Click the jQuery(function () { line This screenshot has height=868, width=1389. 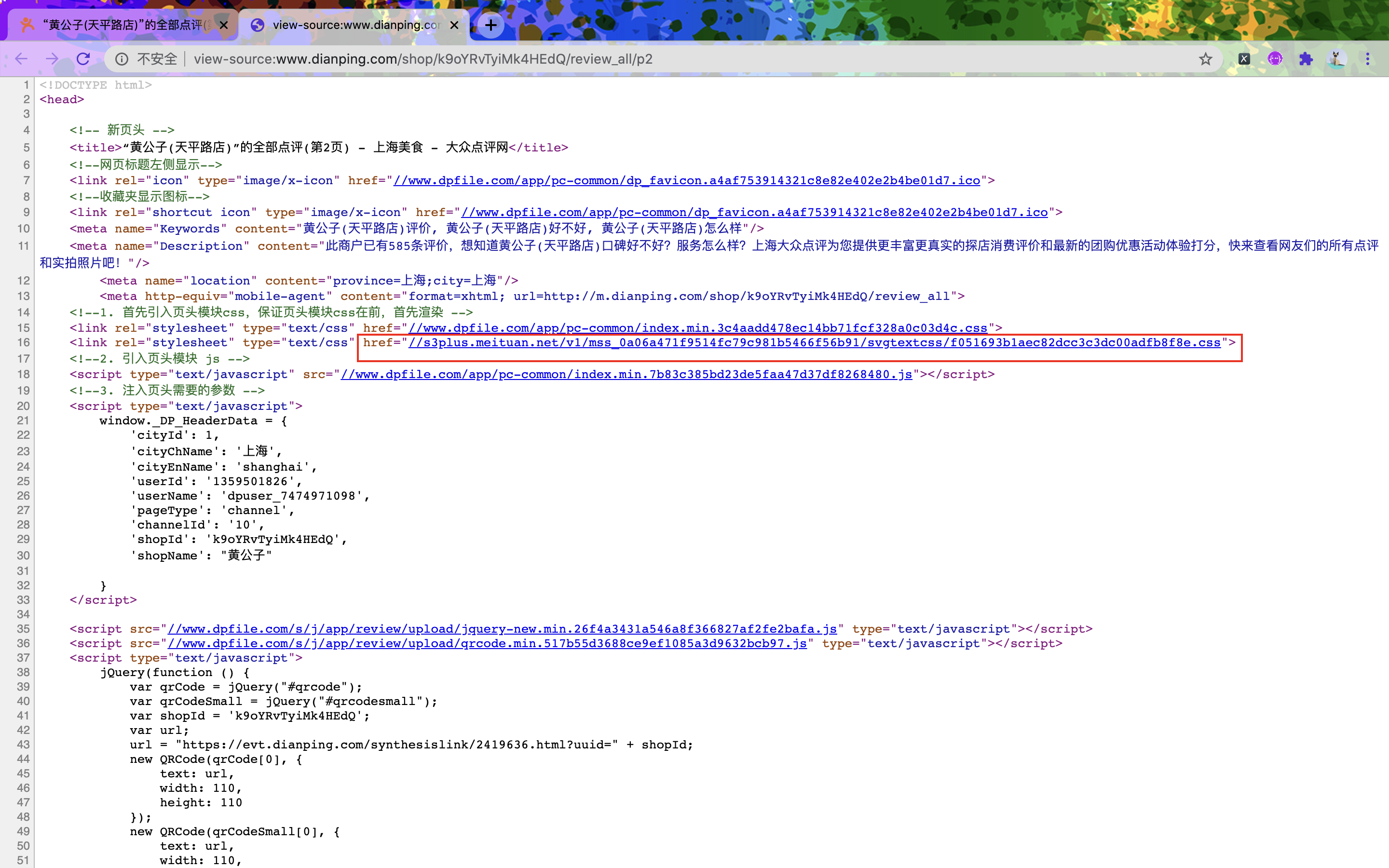175,672
